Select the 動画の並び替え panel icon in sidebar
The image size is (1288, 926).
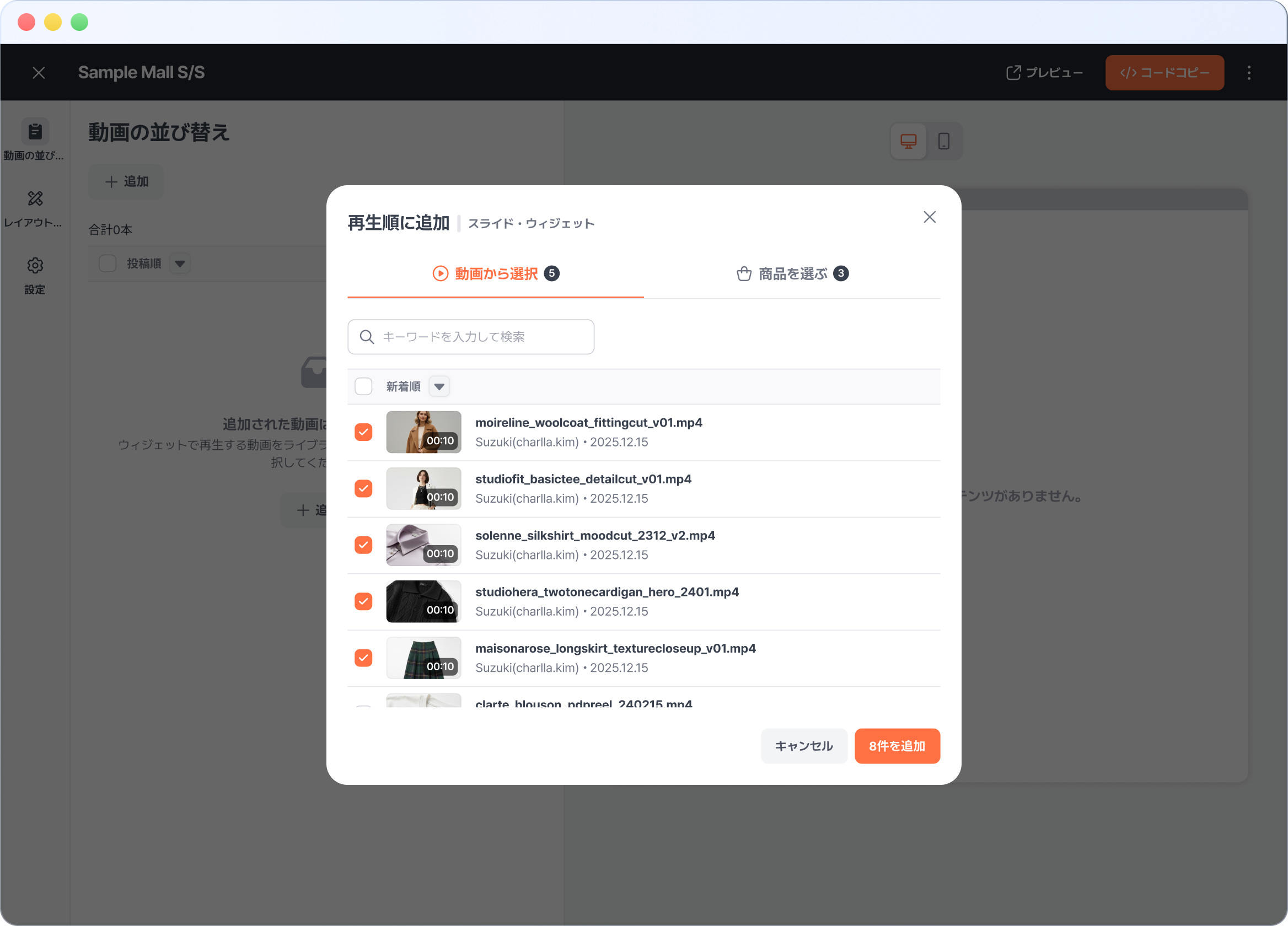coord(35,132)
